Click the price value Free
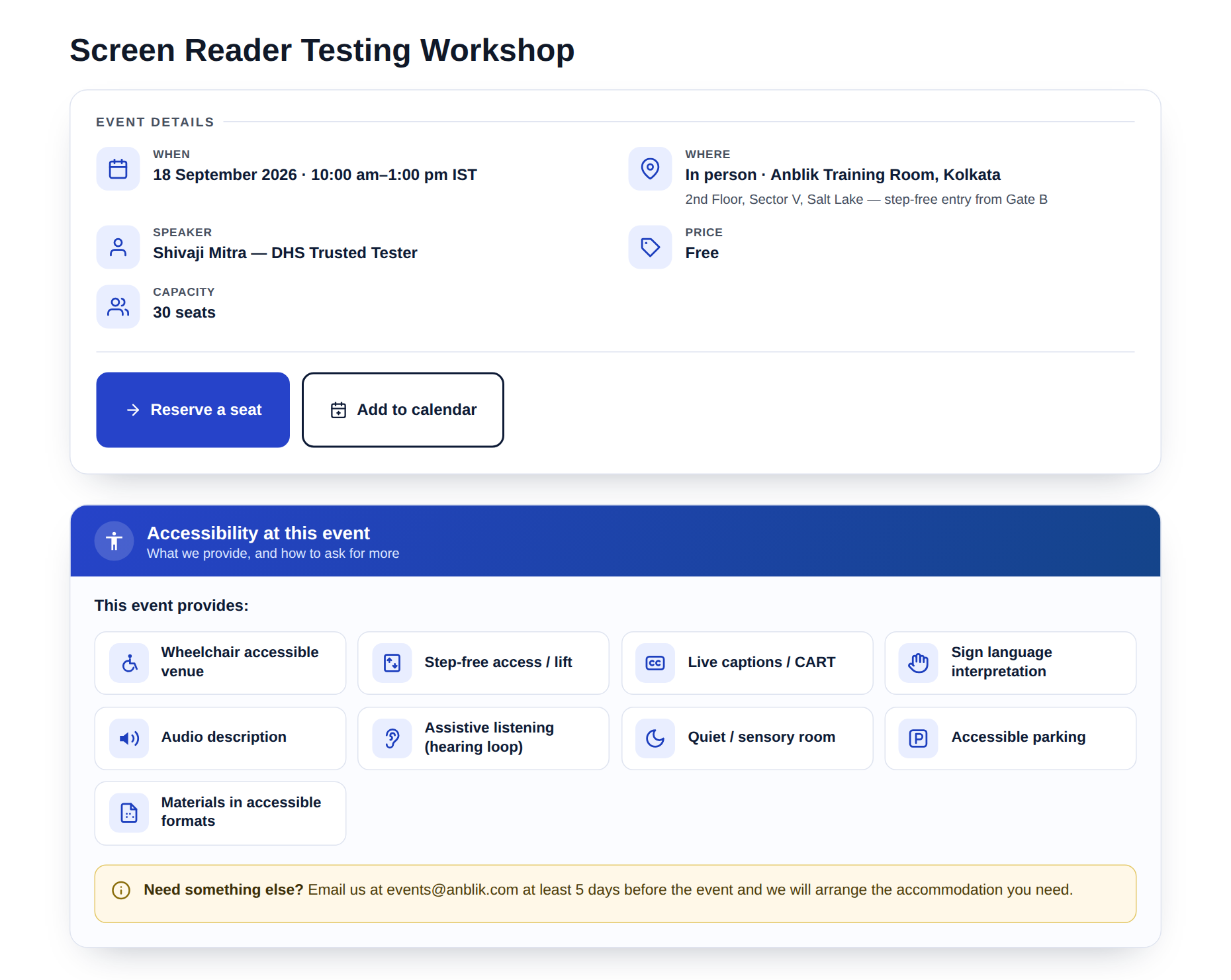This screenshot has height=980, width=1231. (702, 253)
